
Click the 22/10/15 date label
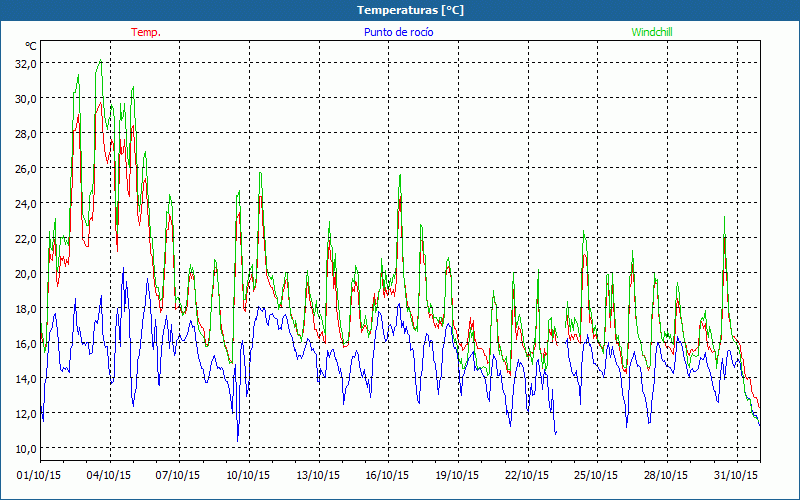point(527,475)
